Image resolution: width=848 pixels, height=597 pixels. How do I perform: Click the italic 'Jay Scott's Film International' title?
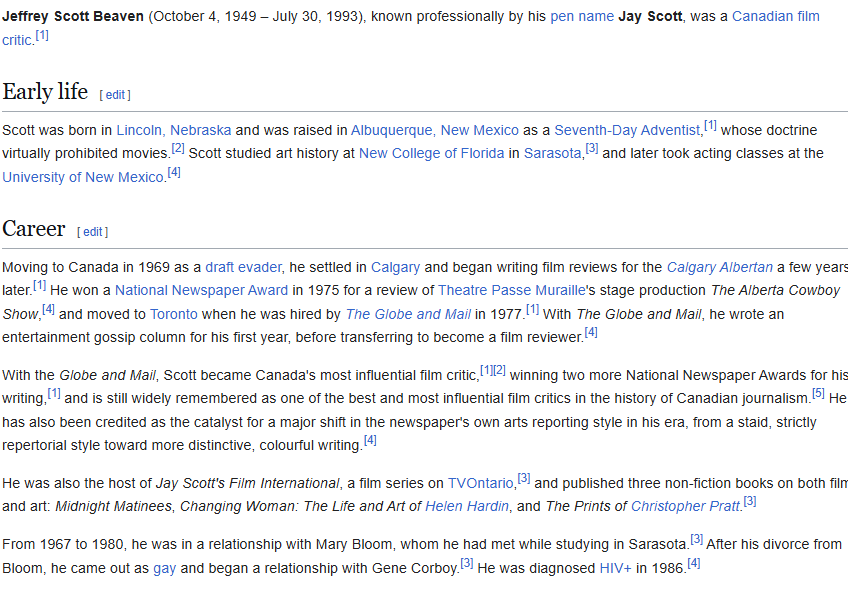248,483
